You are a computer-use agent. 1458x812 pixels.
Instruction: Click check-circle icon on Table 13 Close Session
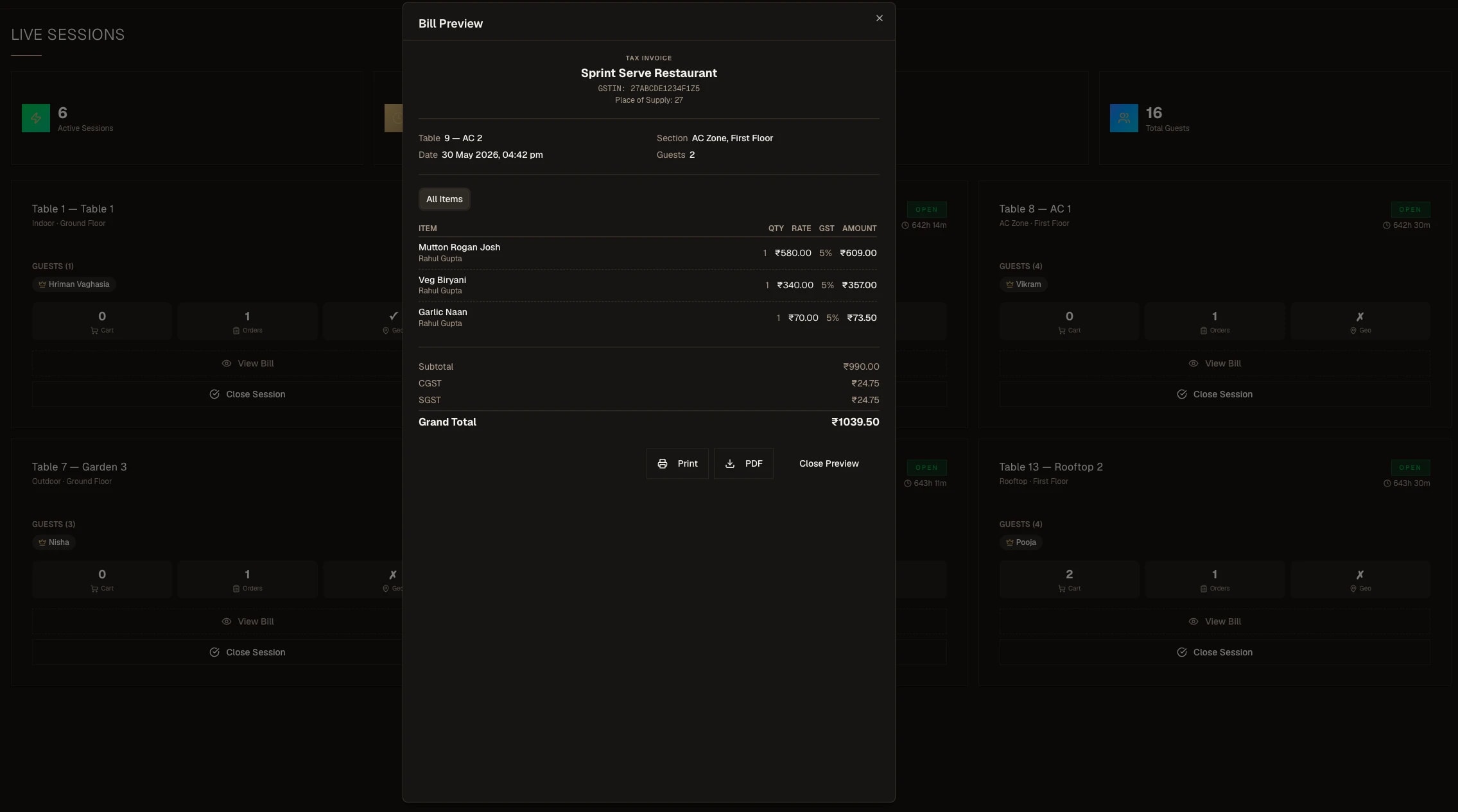point(1181,652)
